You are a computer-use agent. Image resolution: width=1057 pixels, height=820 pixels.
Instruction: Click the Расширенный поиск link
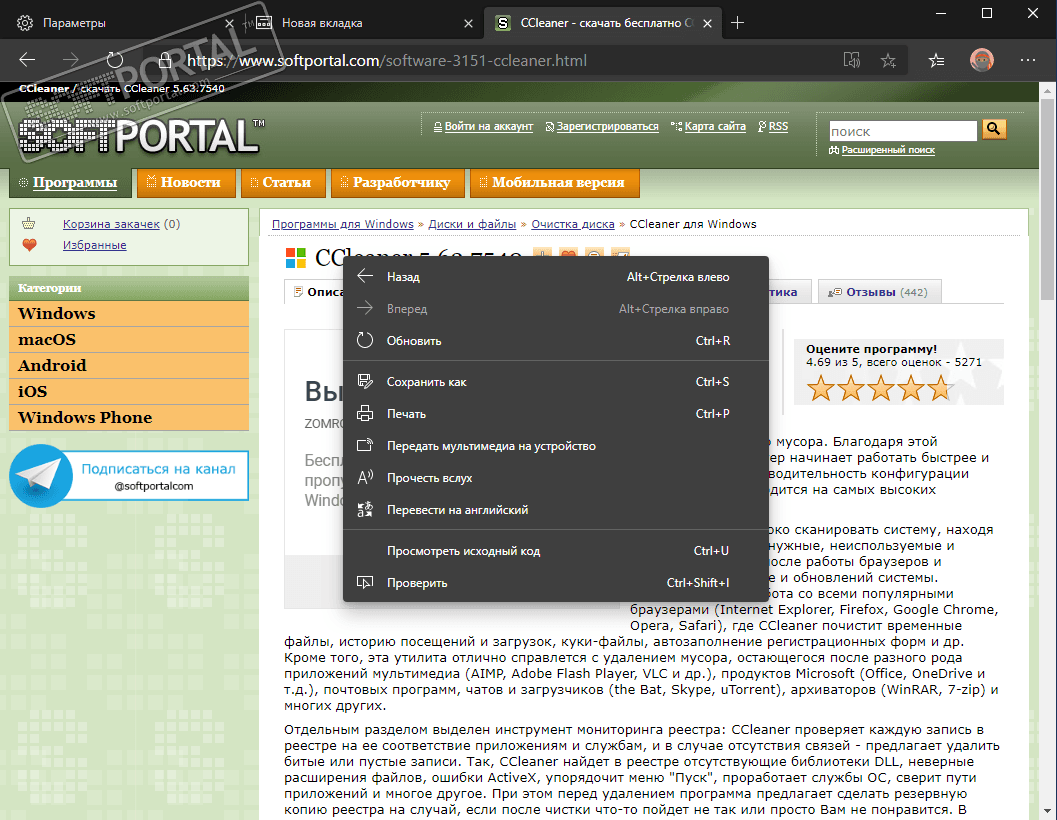pyautogui.click(x=888, y=150)
